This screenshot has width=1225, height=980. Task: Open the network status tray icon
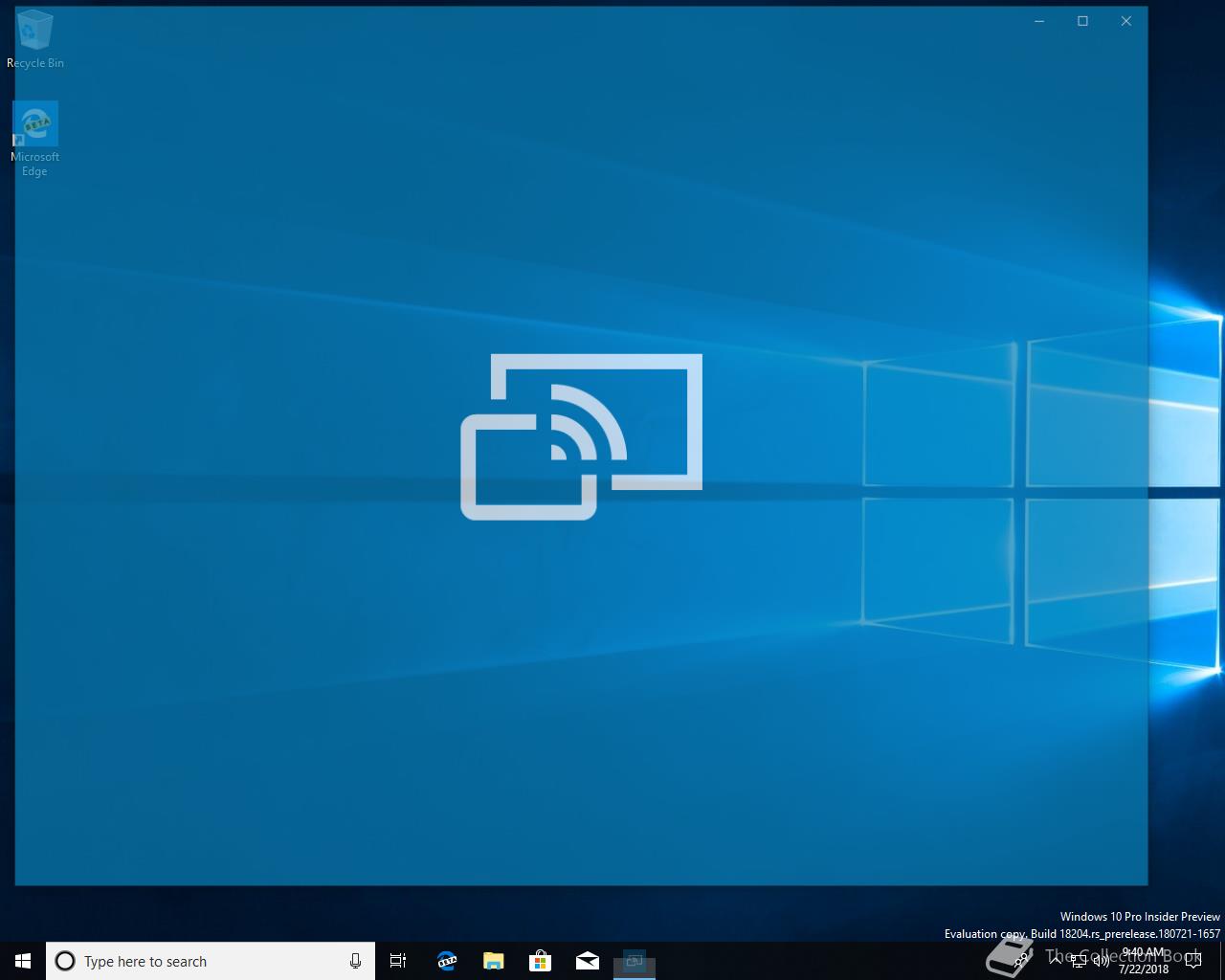1078,961
